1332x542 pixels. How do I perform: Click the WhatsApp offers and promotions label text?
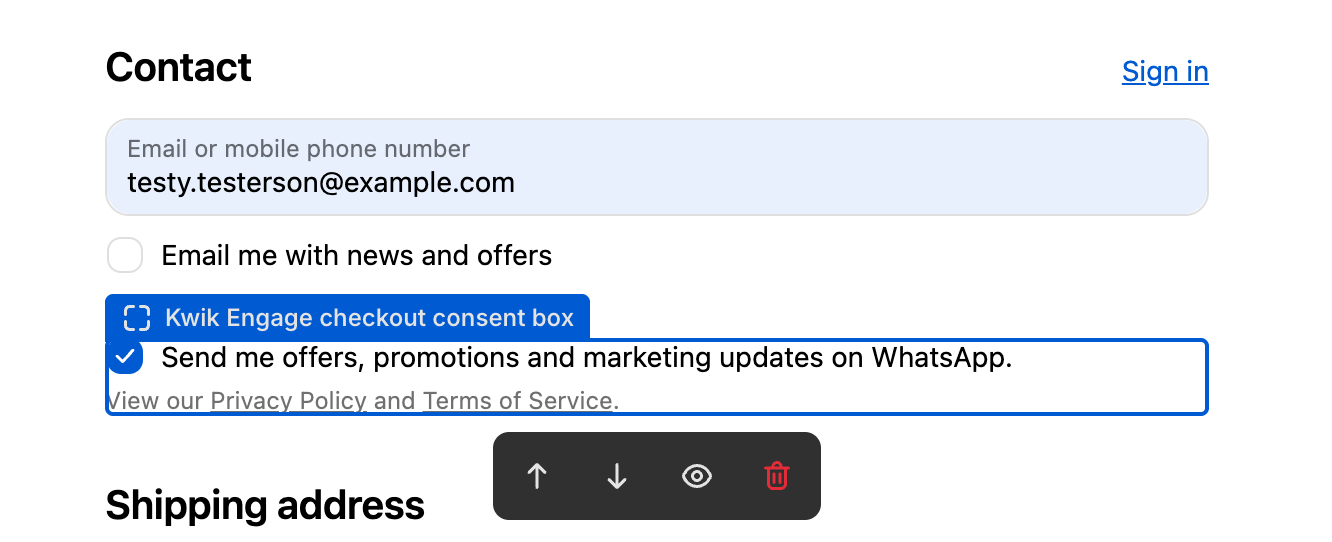587,357
